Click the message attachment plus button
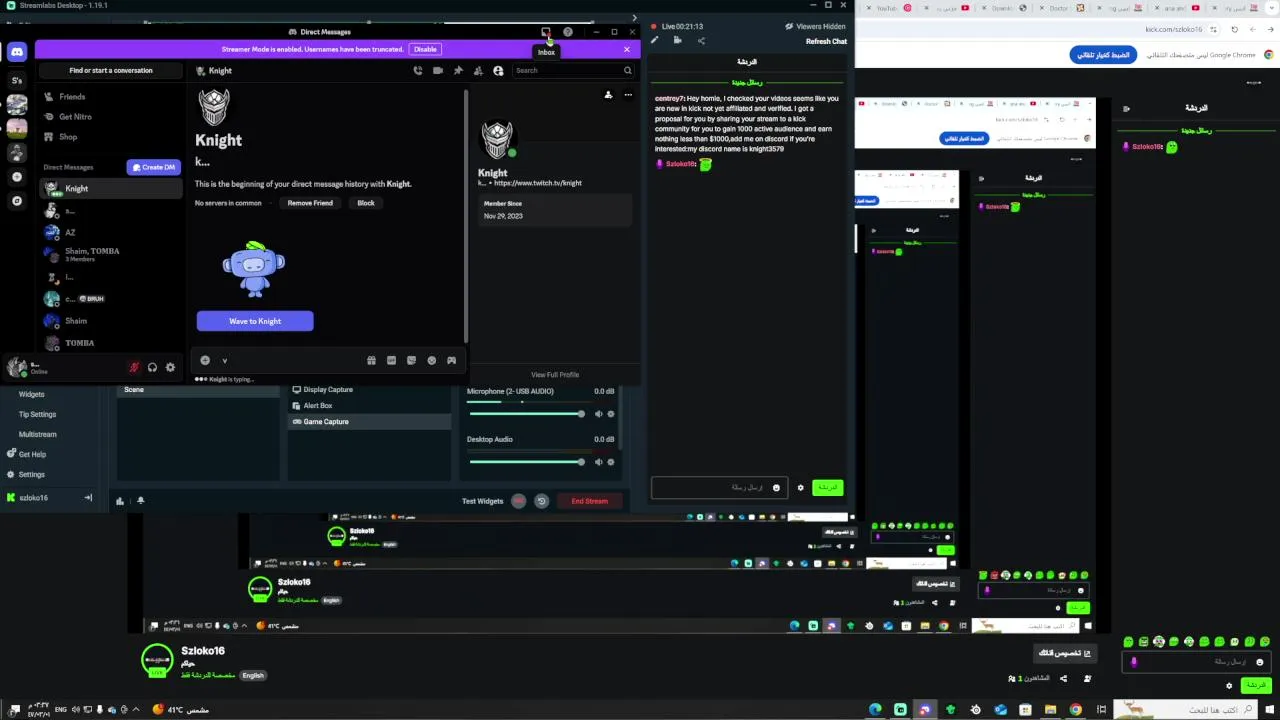Viewport: 1280px width, 720px height. 205,361
